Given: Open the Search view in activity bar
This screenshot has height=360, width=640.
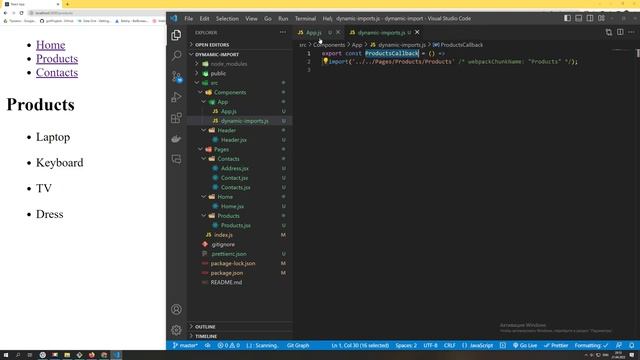Looking at the screenshot, I should click(x=176, y=56).
